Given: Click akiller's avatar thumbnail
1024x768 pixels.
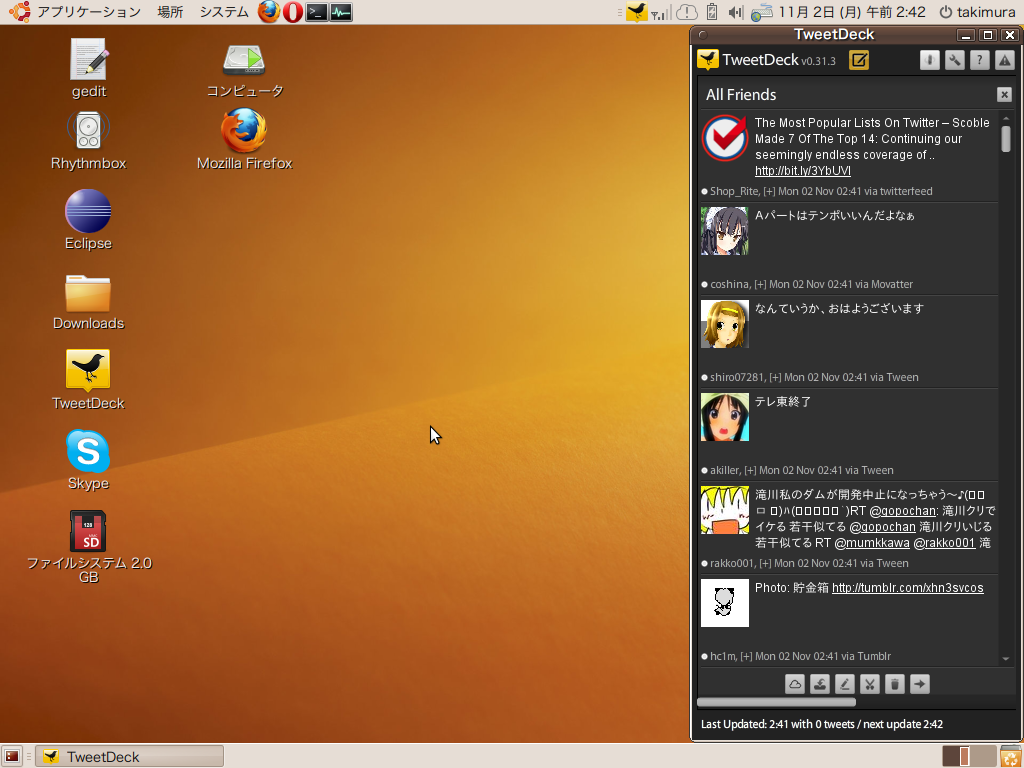Looking at the screenshot, I should [725, 417].
